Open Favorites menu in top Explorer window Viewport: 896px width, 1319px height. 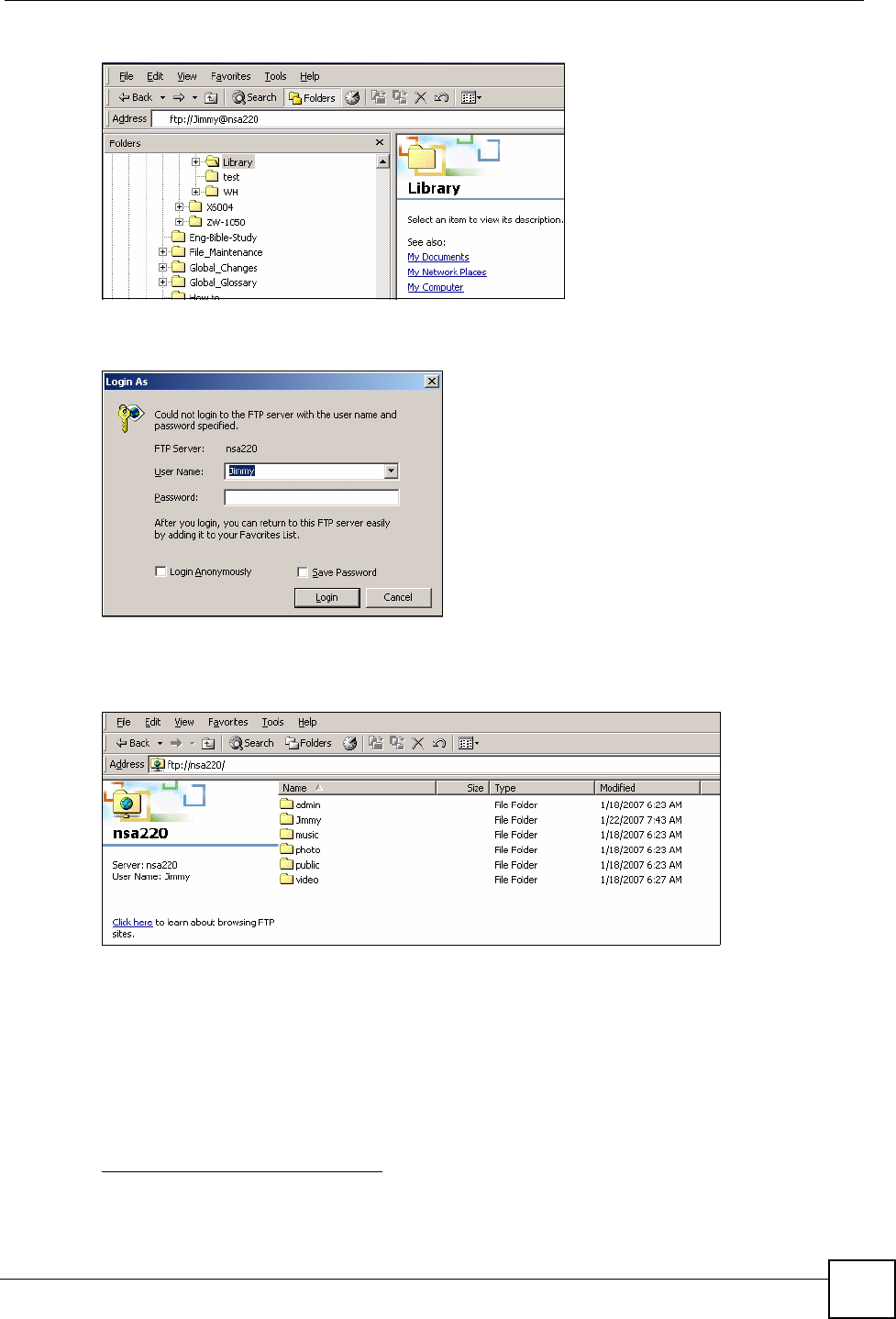point(230,76)
